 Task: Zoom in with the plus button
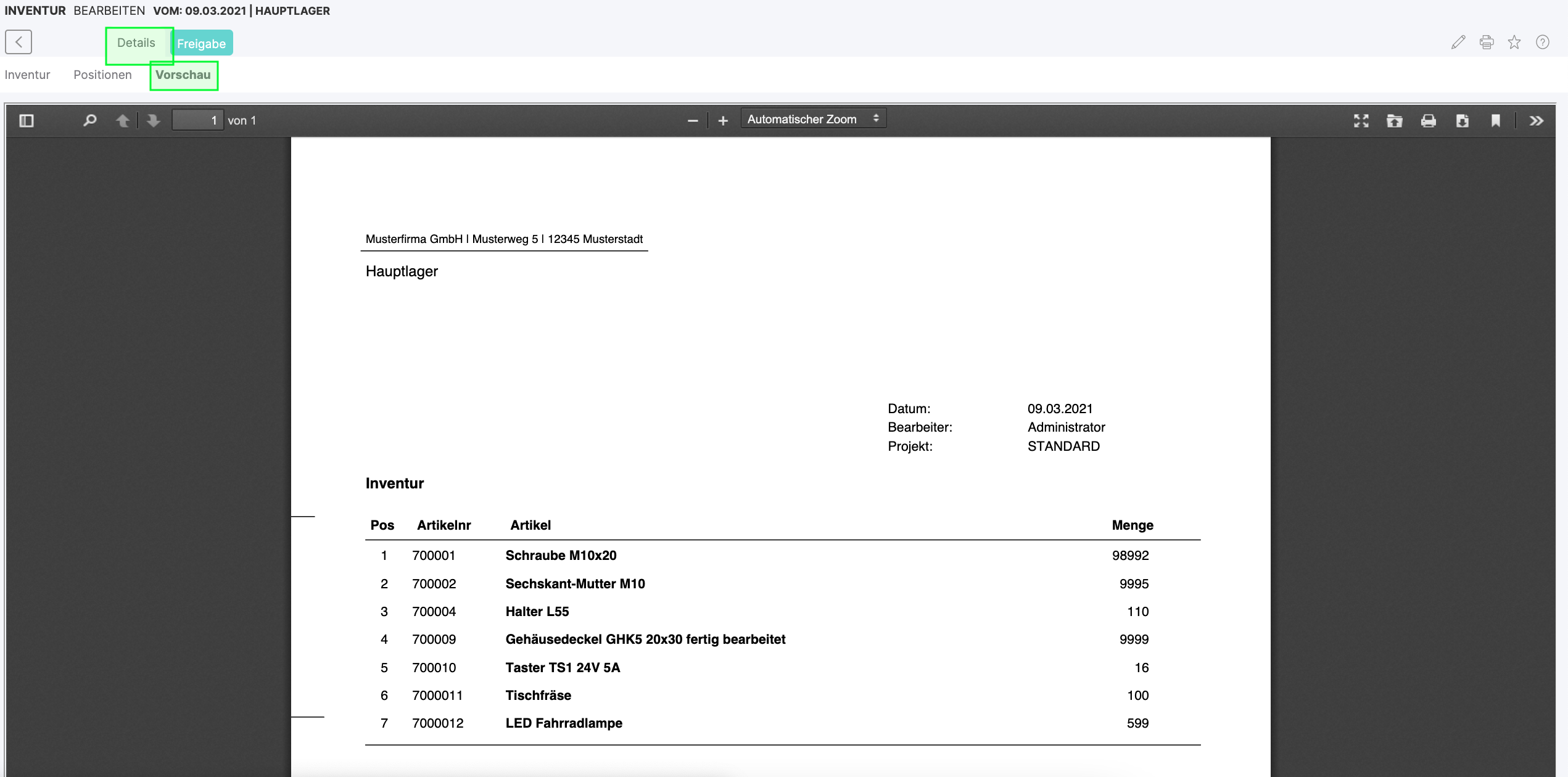pos(723,121)
